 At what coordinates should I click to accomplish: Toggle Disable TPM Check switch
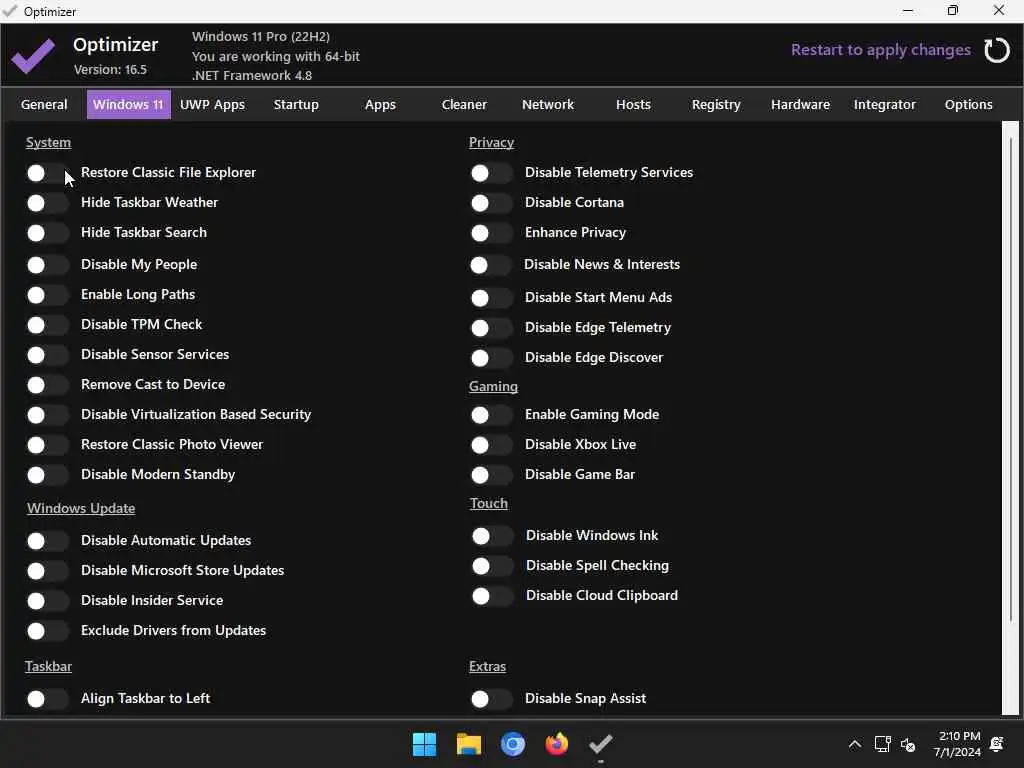47,325
